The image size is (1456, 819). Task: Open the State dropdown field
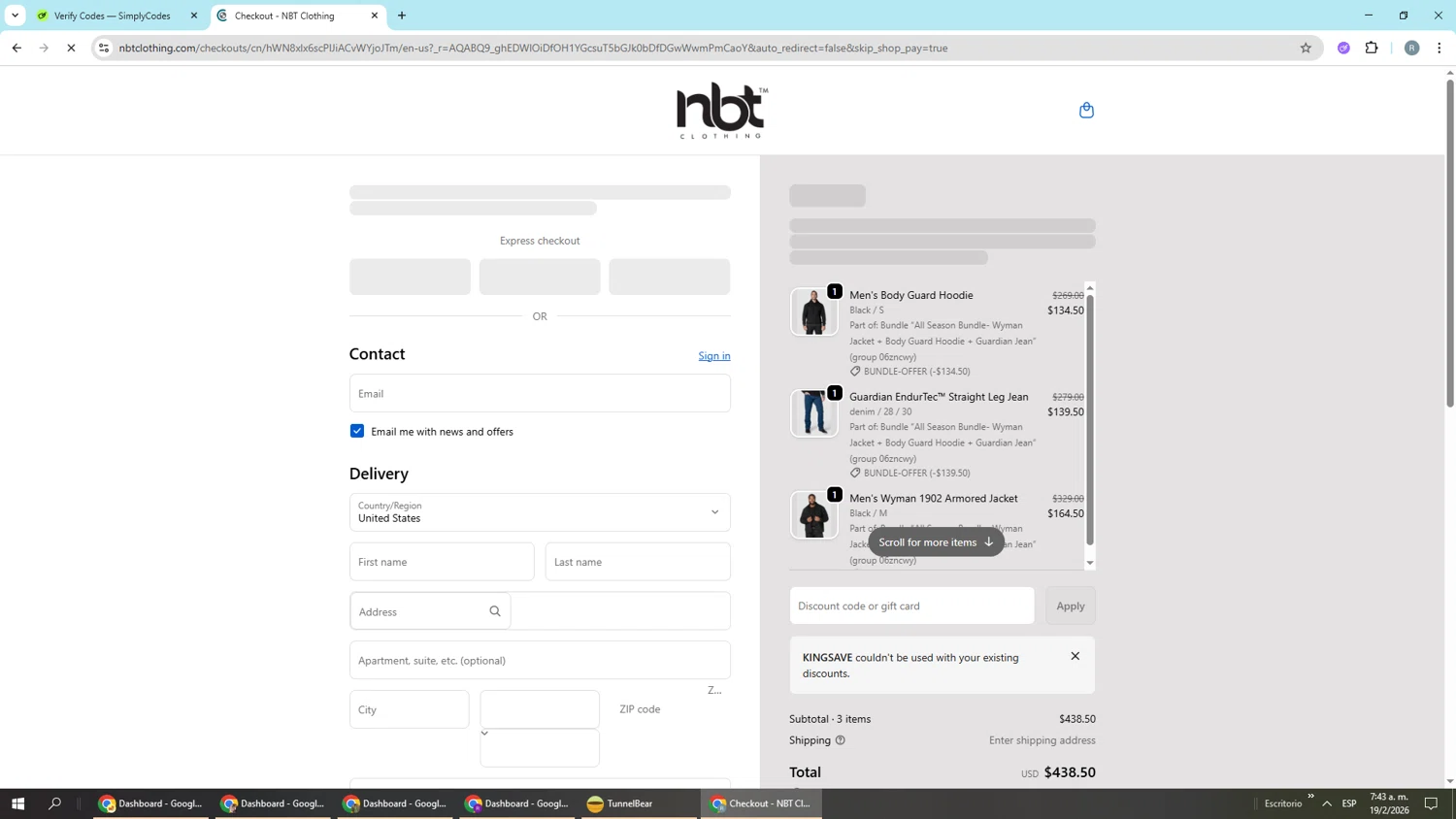pyautogui.click(x=540, y=709)
